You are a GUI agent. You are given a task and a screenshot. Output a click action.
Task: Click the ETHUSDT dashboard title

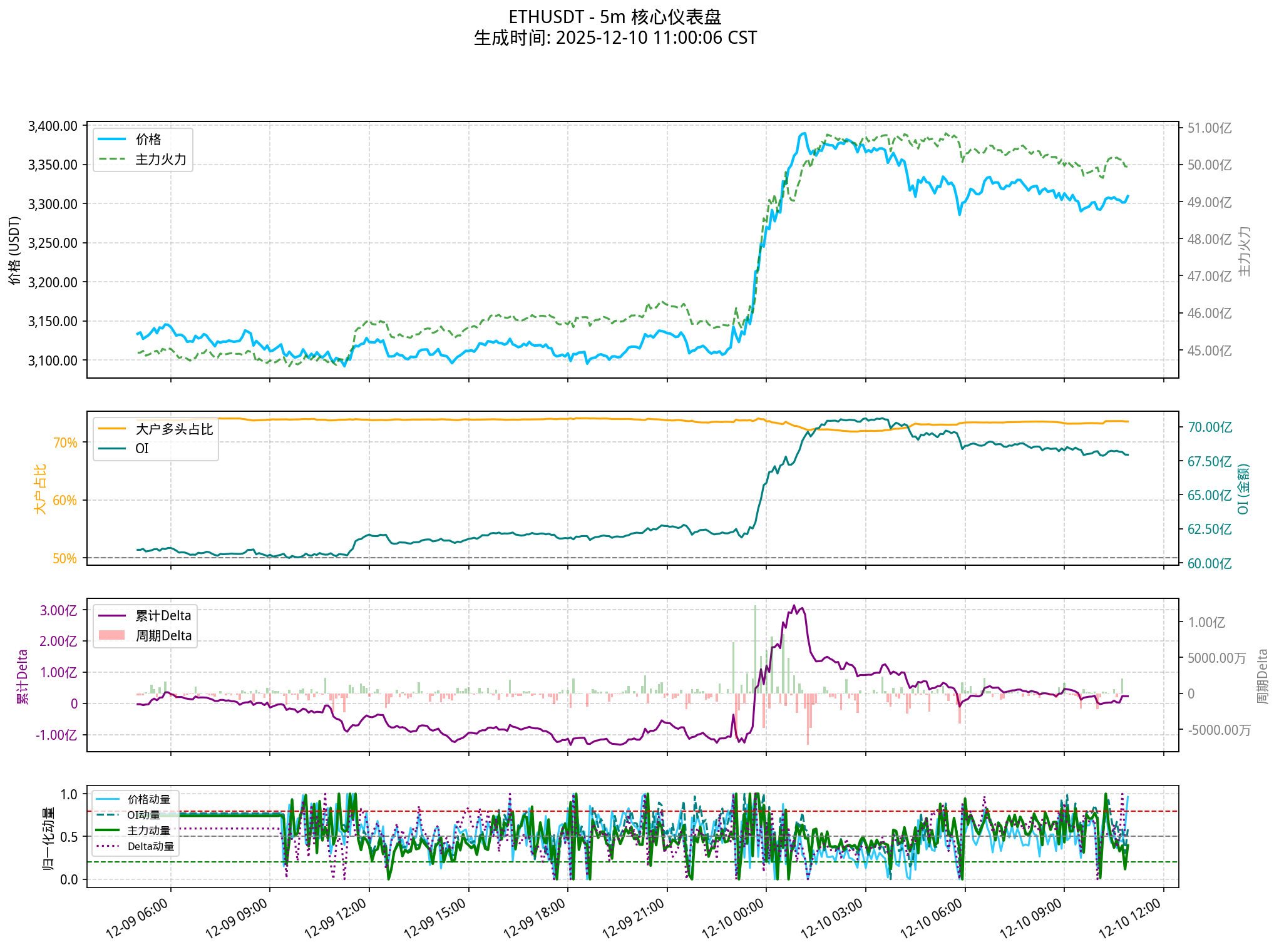click(615, 17)
